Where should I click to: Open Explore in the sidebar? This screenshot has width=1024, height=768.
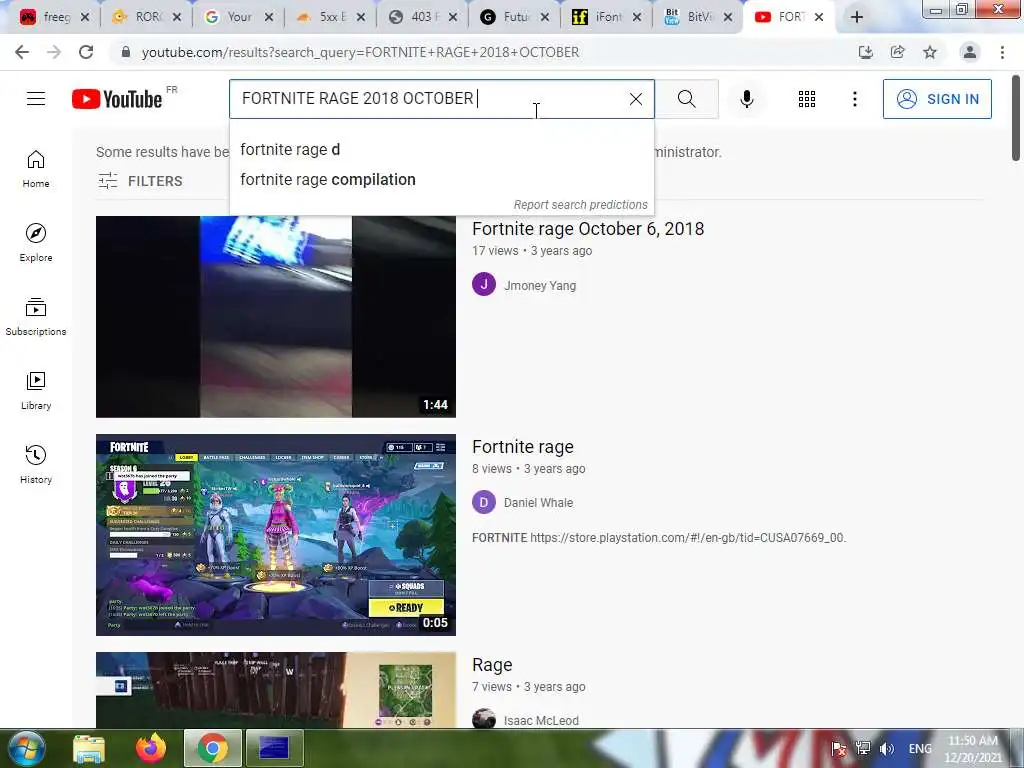pyautogui.click(x=36, y=243)
